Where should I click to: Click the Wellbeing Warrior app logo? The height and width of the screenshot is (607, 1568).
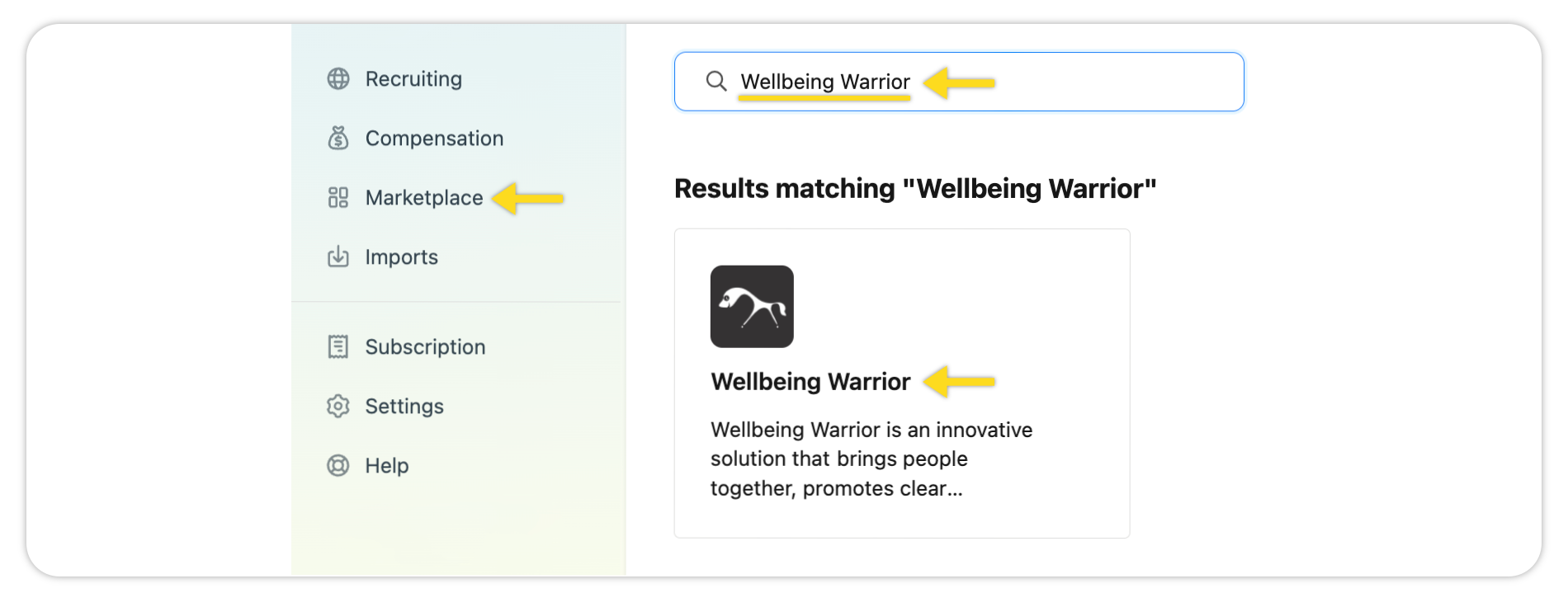752,307
